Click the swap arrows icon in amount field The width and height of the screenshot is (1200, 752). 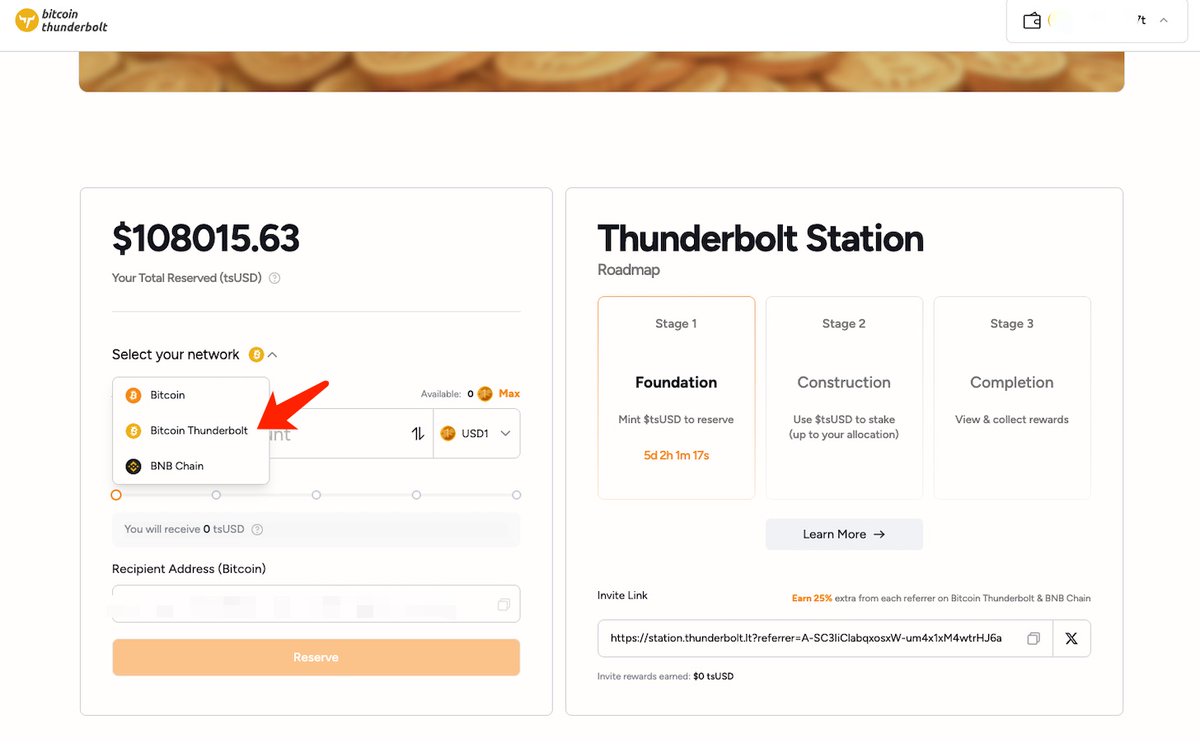tap(418, 433)
